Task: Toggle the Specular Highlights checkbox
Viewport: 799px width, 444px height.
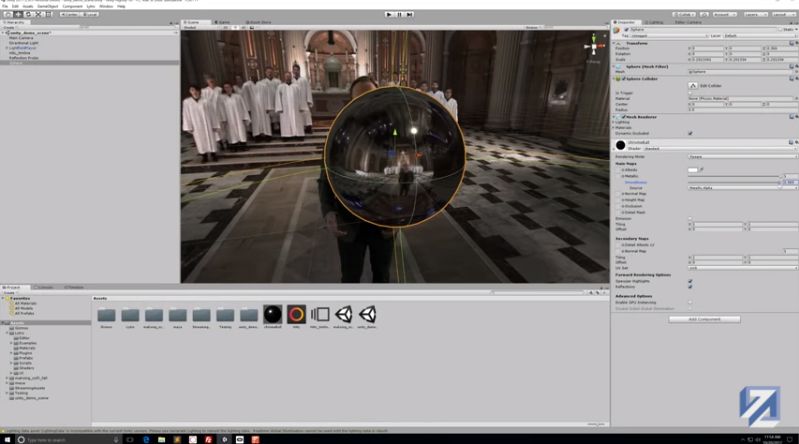Action: pyautogui.click(x=690, y=281)
